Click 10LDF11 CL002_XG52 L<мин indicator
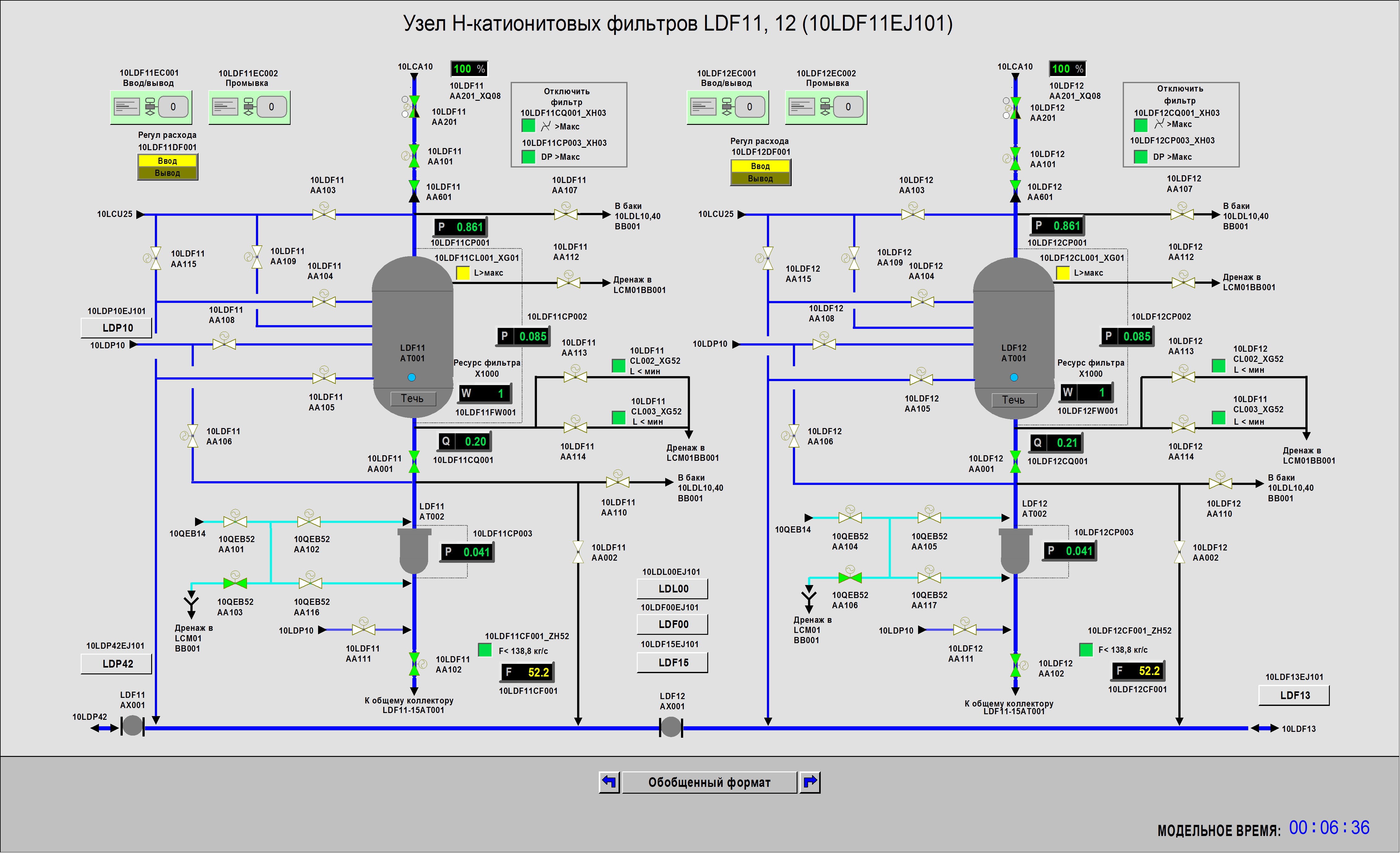 point(618,365)
